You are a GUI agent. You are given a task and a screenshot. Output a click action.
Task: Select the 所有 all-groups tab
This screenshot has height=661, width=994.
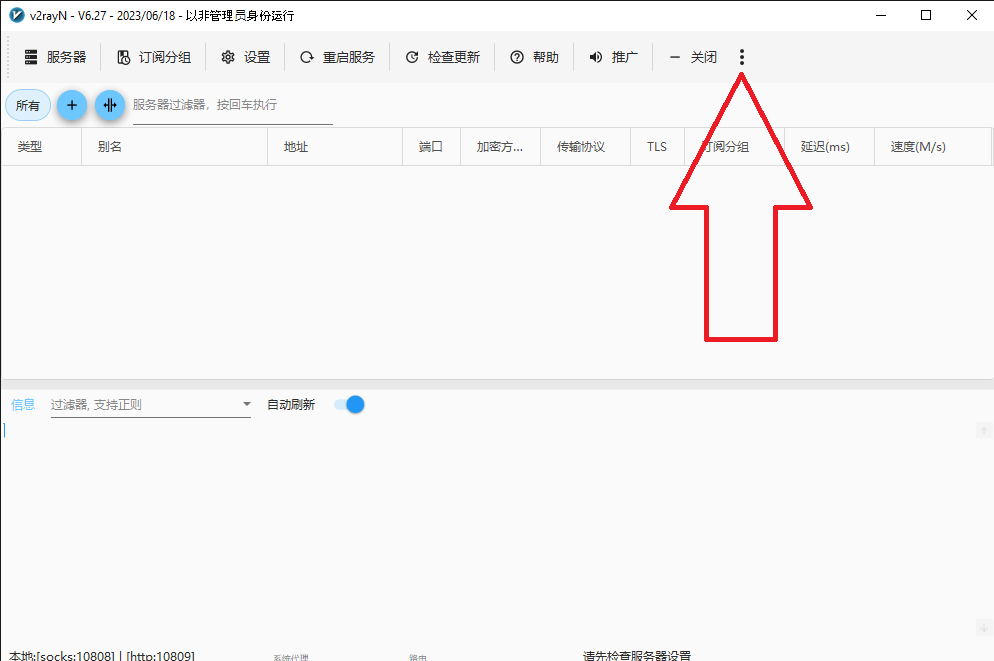point(28,105)
